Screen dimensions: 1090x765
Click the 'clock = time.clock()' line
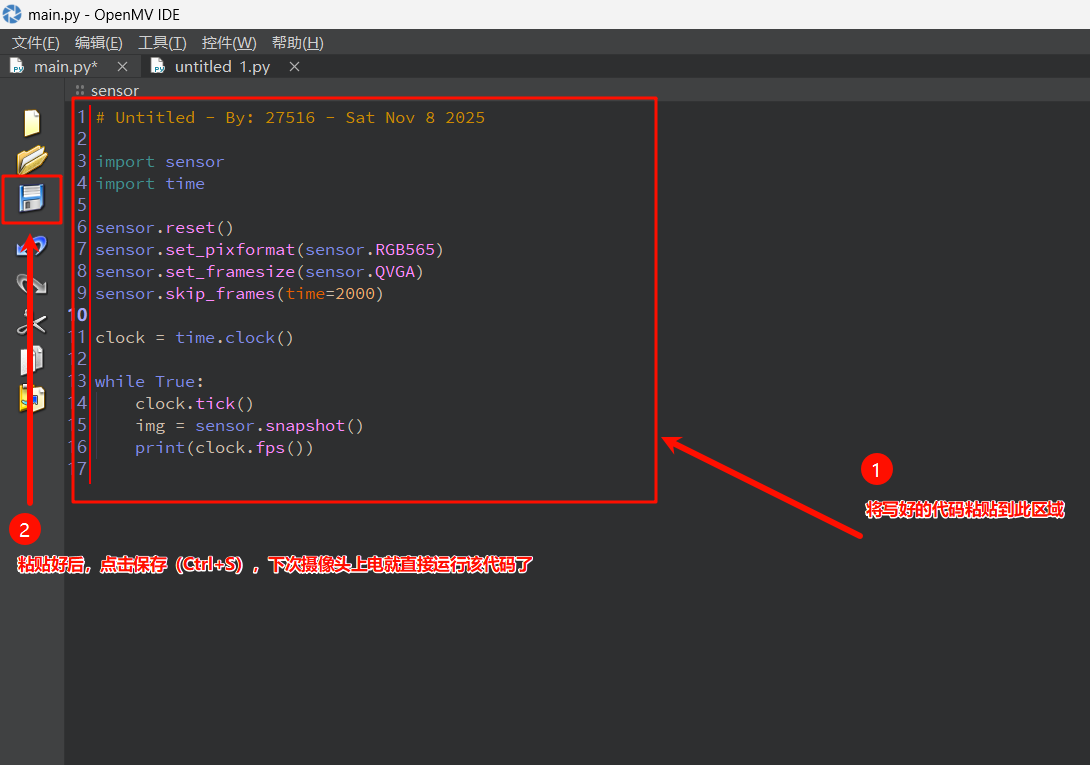coord(195,337)
